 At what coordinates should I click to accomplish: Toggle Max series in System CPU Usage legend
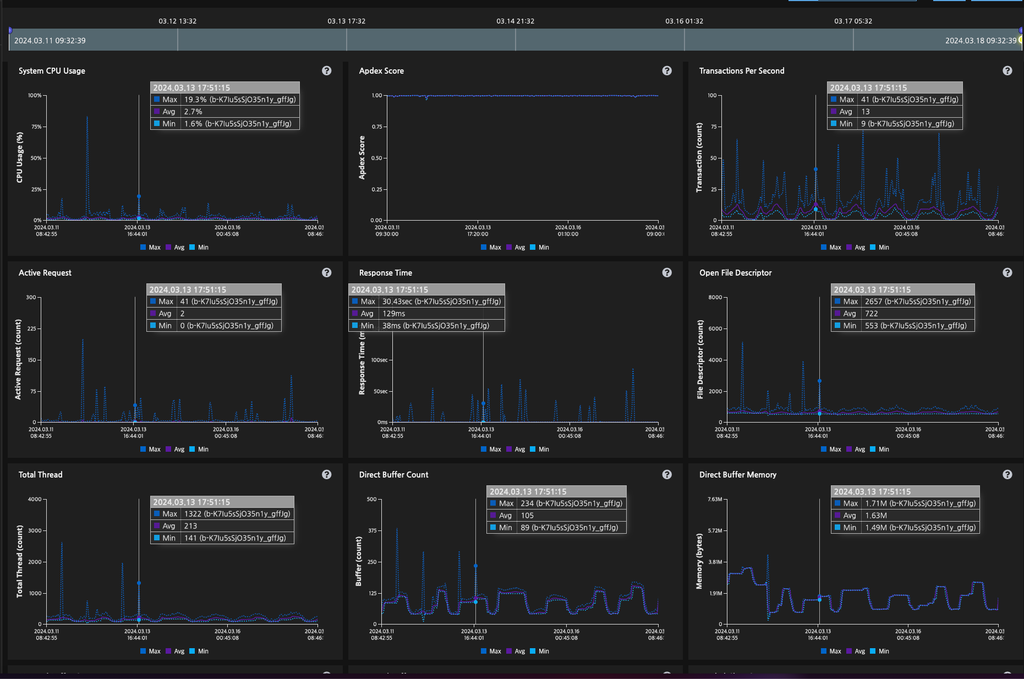(x=149, y=247)
